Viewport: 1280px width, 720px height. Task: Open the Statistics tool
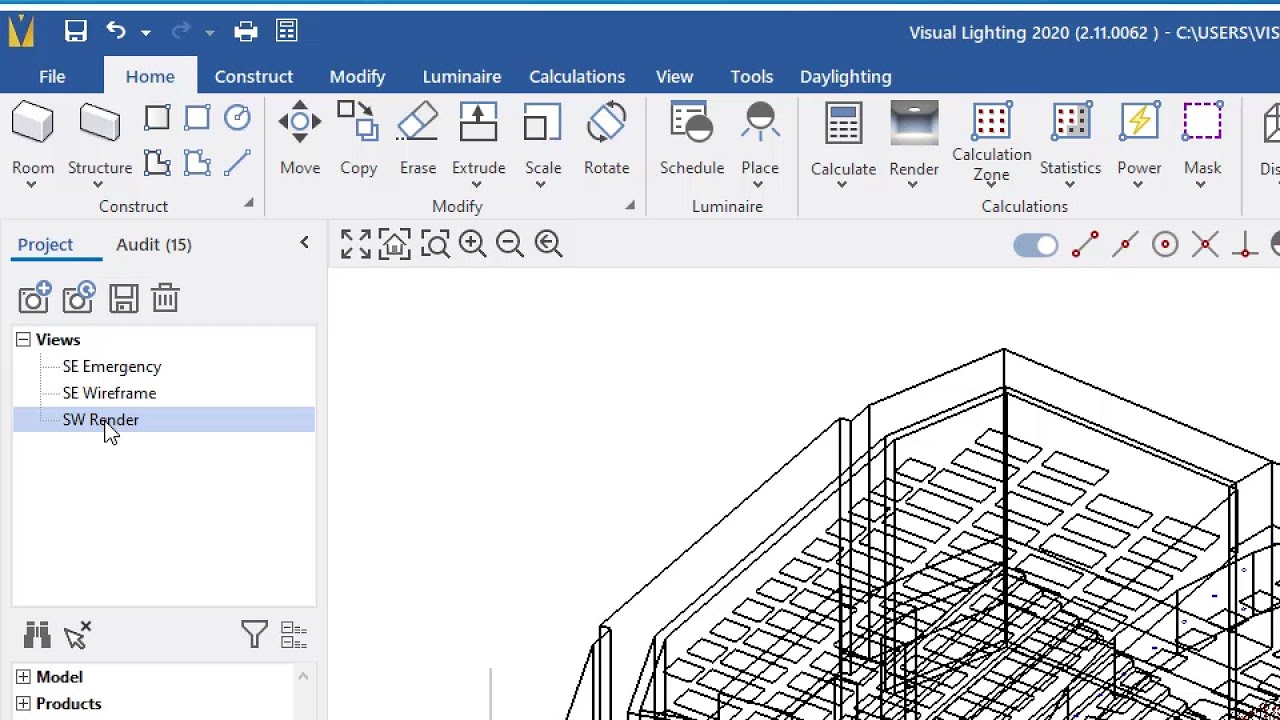click(x=1070, y=140)
